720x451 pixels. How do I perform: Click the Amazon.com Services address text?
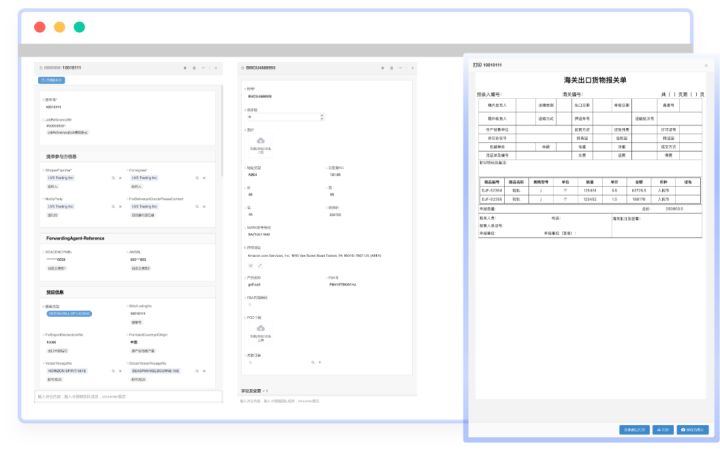coord(315,255)
